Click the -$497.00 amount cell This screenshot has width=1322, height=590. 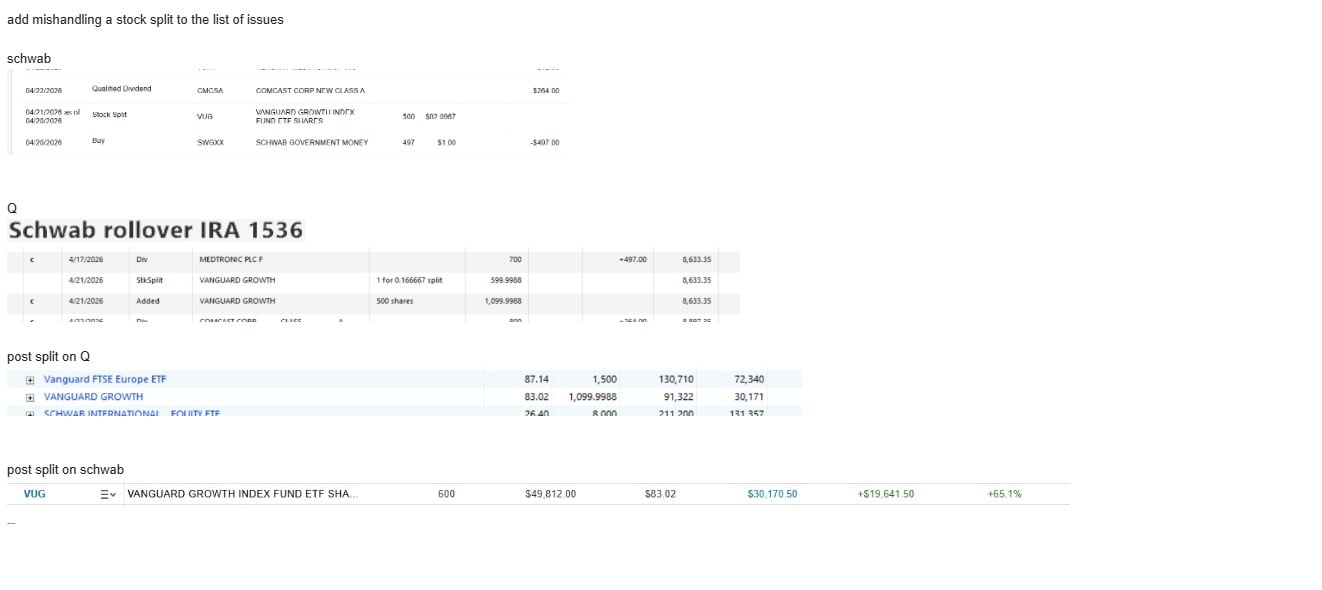coord(545,143)
